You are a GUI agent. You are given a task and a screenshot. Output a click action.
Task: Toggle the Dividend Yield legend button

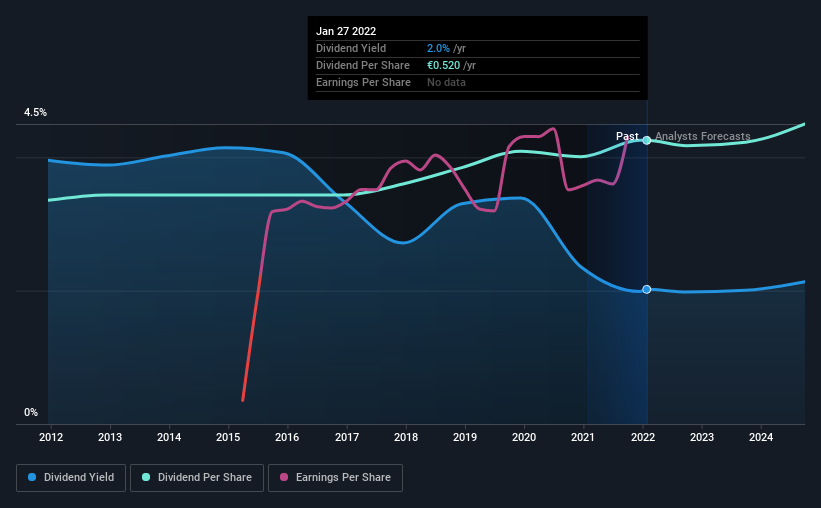pyautogui.click(x=71, y=478)
